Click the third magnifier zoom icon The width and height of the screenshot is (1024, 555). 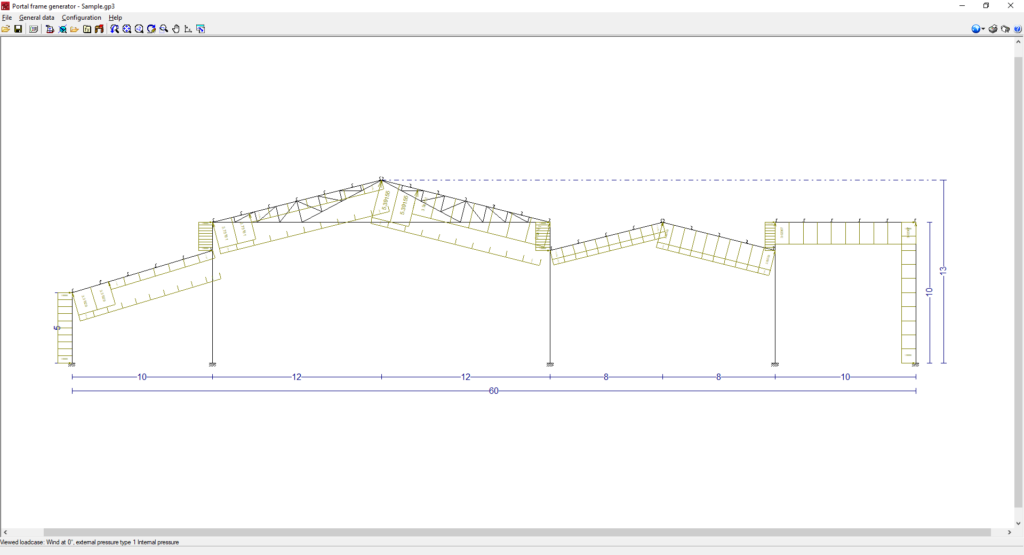click(x=139, y=29)
